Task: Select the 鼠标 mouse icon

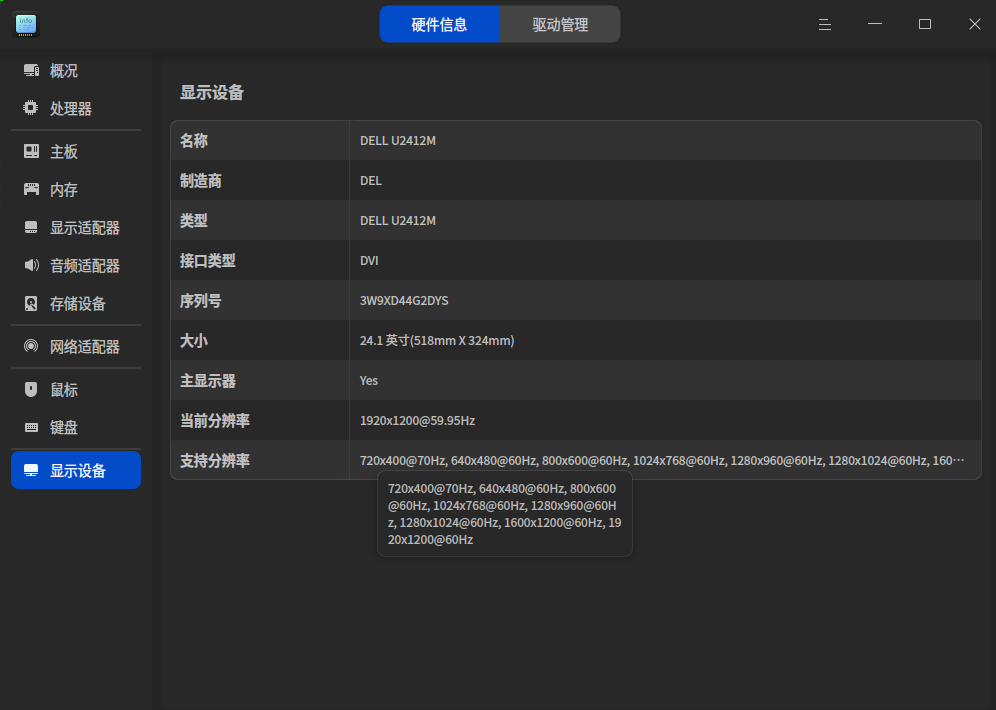Action: (x=30, y=389)
